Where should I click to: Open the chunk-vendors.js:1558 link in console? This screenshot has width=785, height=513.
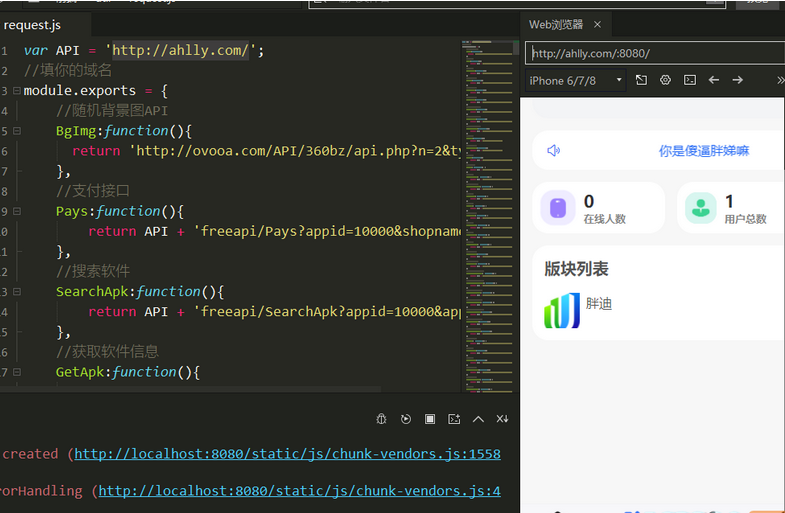[x=287, y=454]
